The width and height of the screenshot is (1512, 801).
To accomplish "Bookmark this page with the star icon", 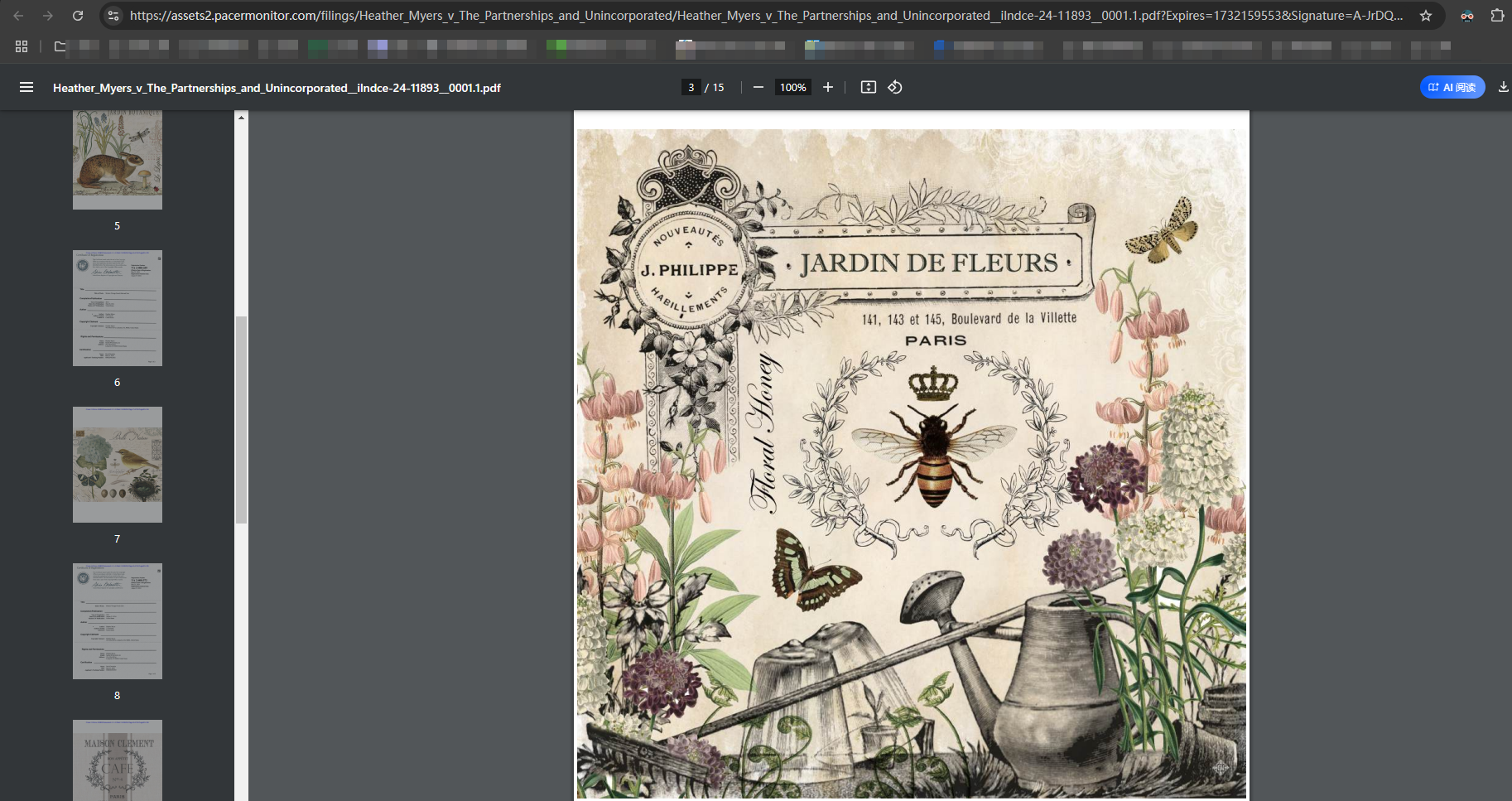I will click(1426, 16).
